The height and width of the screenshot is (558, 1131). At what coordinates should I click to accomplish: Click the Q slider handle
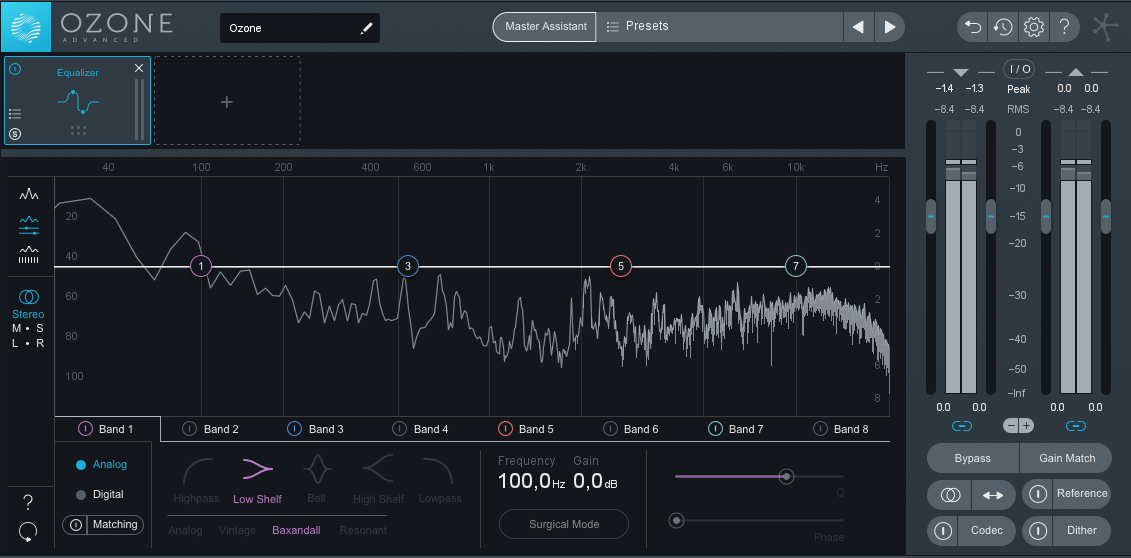tap(786, 476)
